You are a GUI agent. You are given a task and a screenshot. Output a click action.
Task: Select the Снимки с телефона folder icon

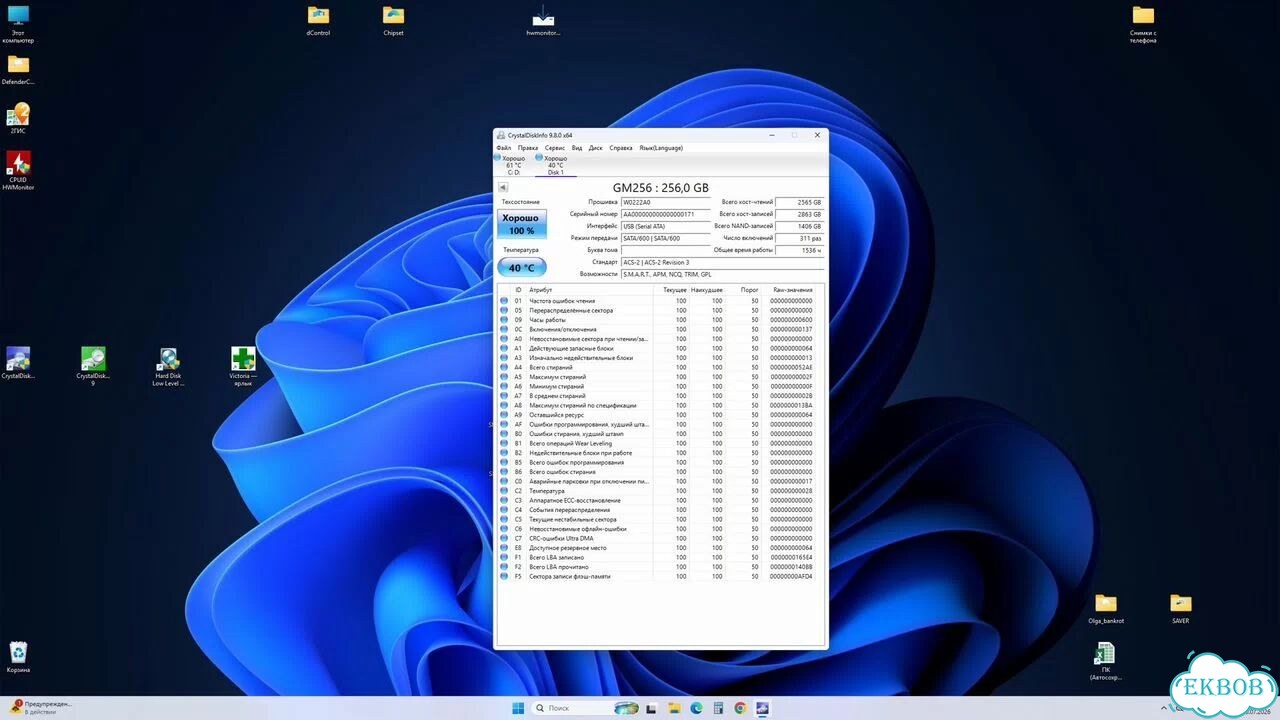[x=1143, y=24]
